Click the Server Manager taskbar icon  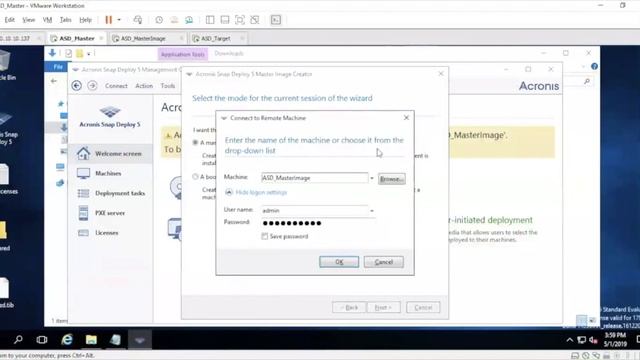tap(116, 340)
